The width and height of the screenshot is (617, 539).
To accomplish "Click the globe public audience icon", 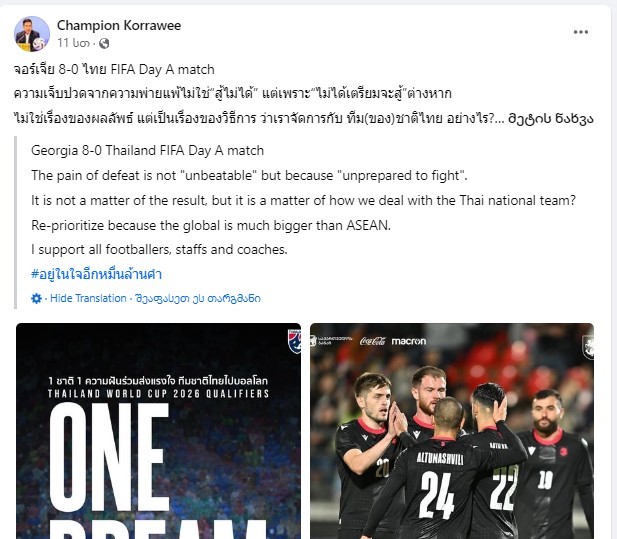I will click(x=104, y=43).
